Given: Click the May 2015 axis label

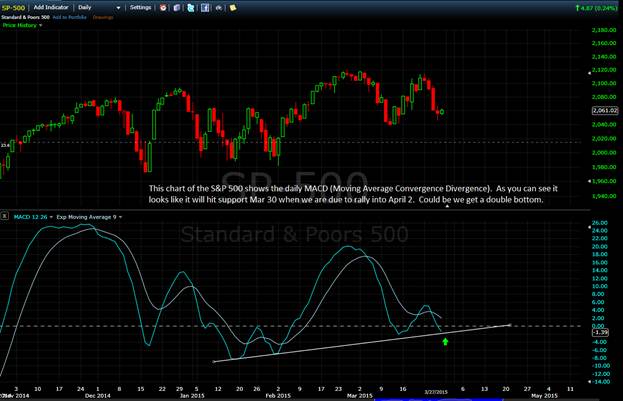Looking at the screenshot, I should point(544,396).
